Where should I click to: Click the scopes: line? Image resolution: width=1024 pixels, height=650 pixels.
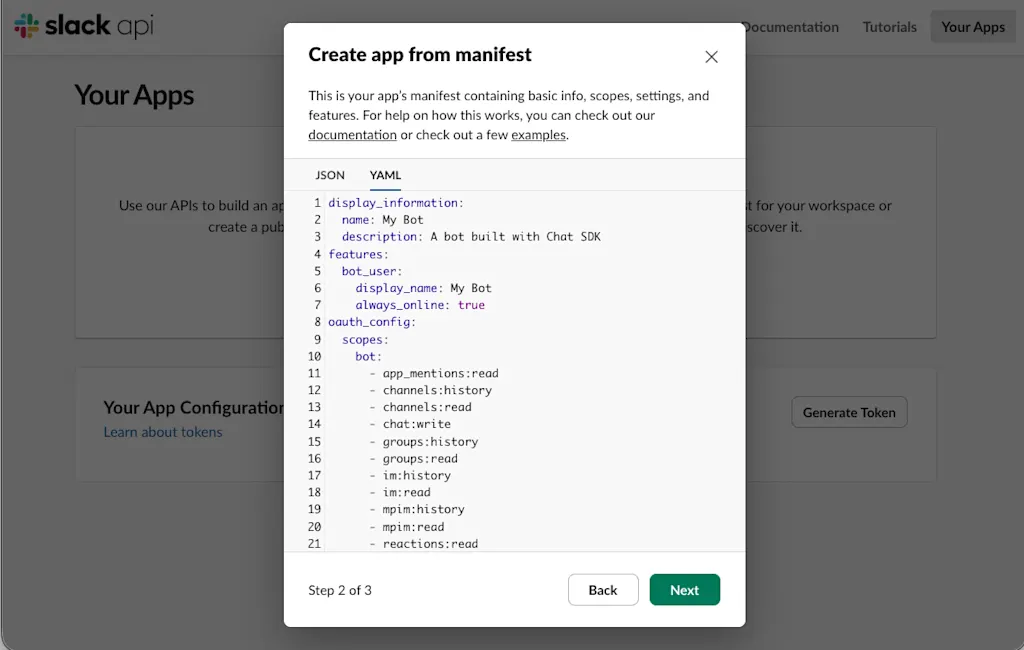365,340
